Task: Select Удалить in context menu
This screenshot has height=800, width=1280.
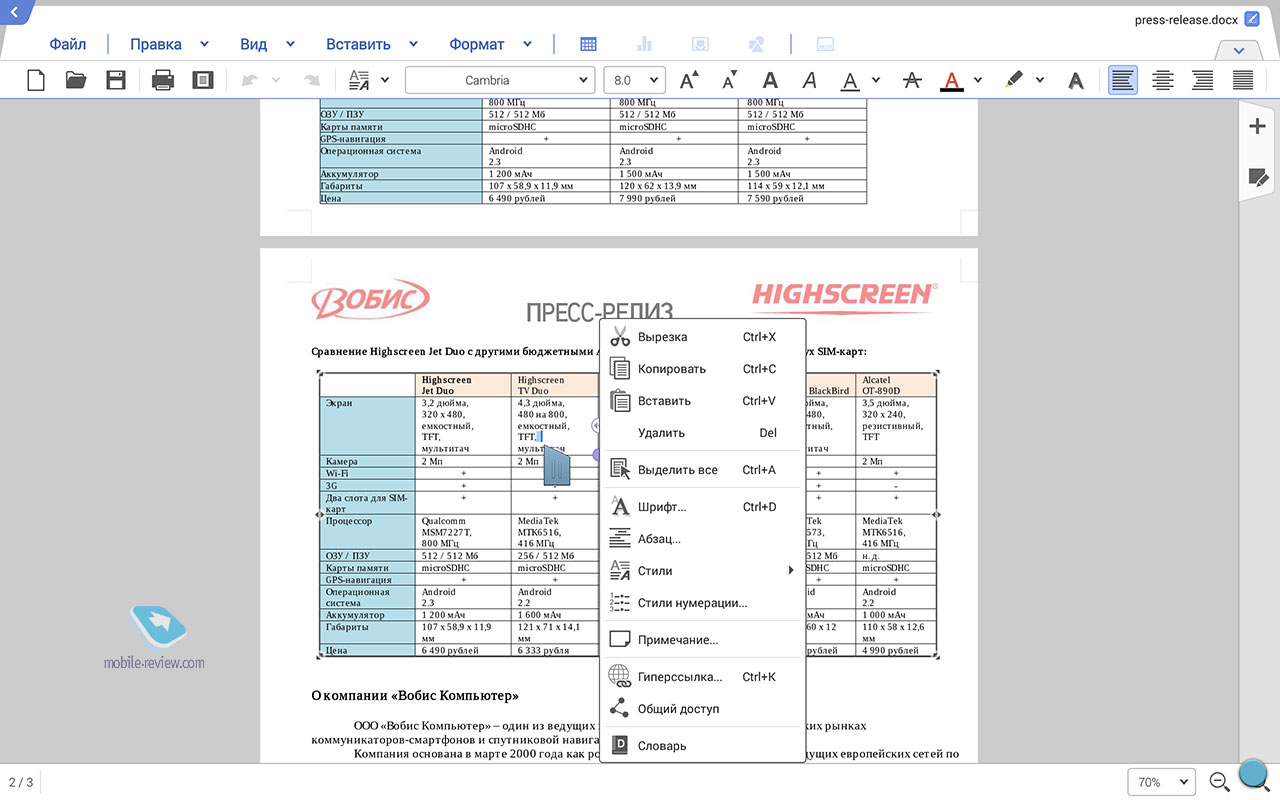Action: pyautogui.click(x=702, y=433)
